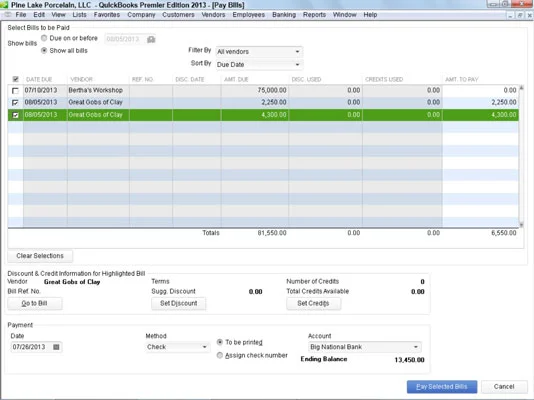Click QuickBooks app icon in title bar
This screenshot has width=534, height=400.
4,5
